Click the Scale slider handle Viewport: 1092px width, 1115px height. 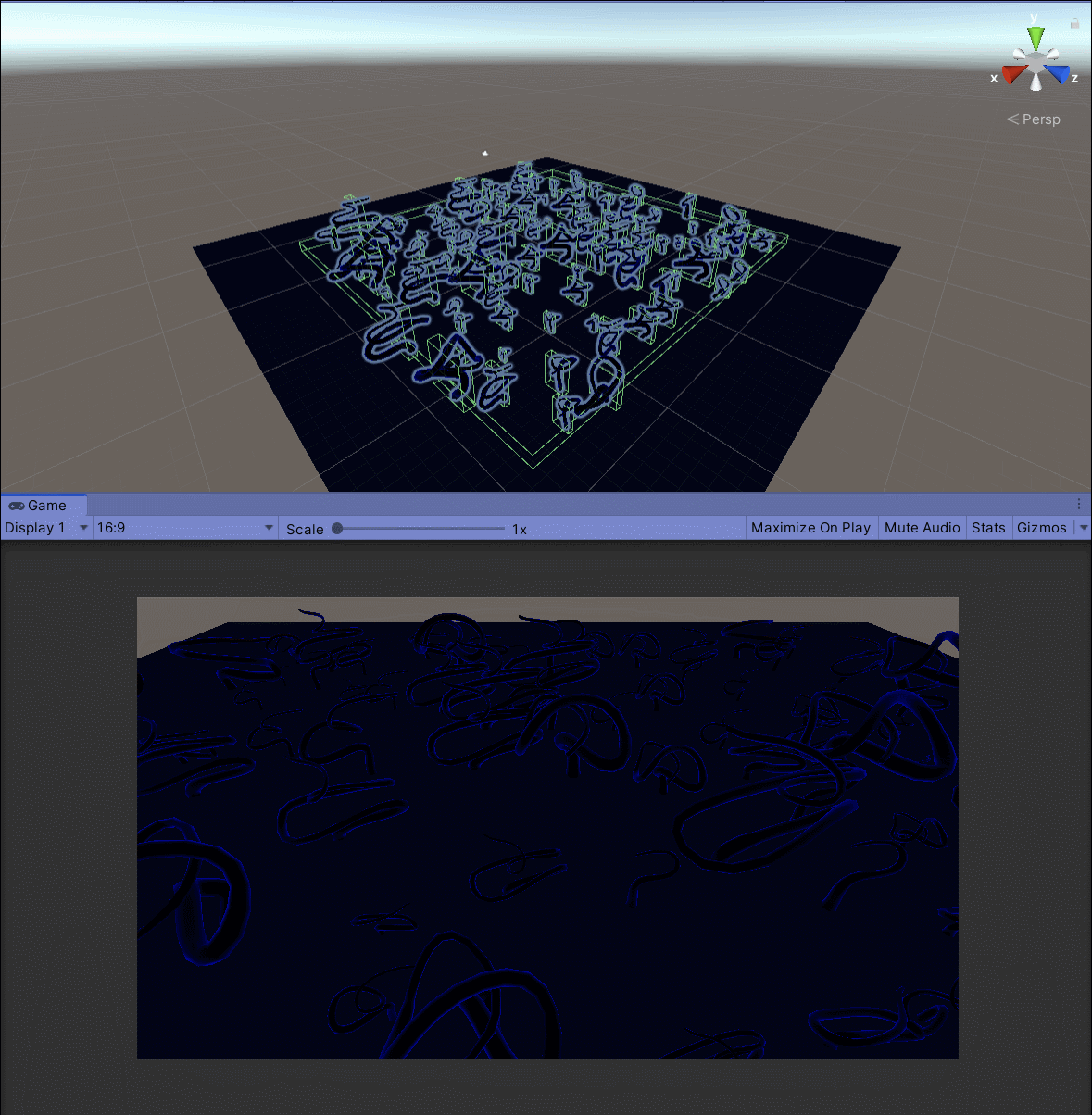[x=337, y=529]
